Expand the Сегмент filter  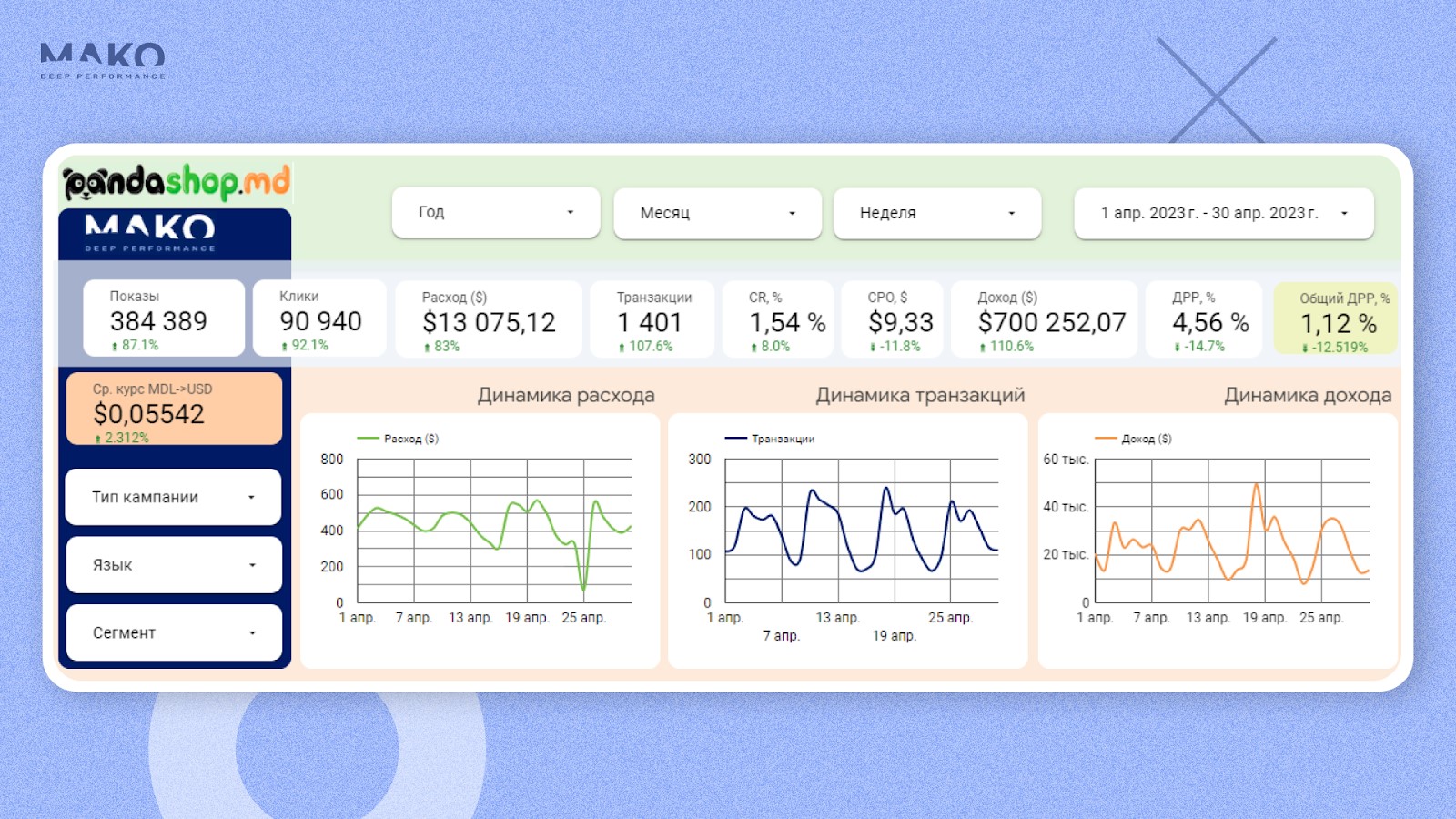(173, 632)
